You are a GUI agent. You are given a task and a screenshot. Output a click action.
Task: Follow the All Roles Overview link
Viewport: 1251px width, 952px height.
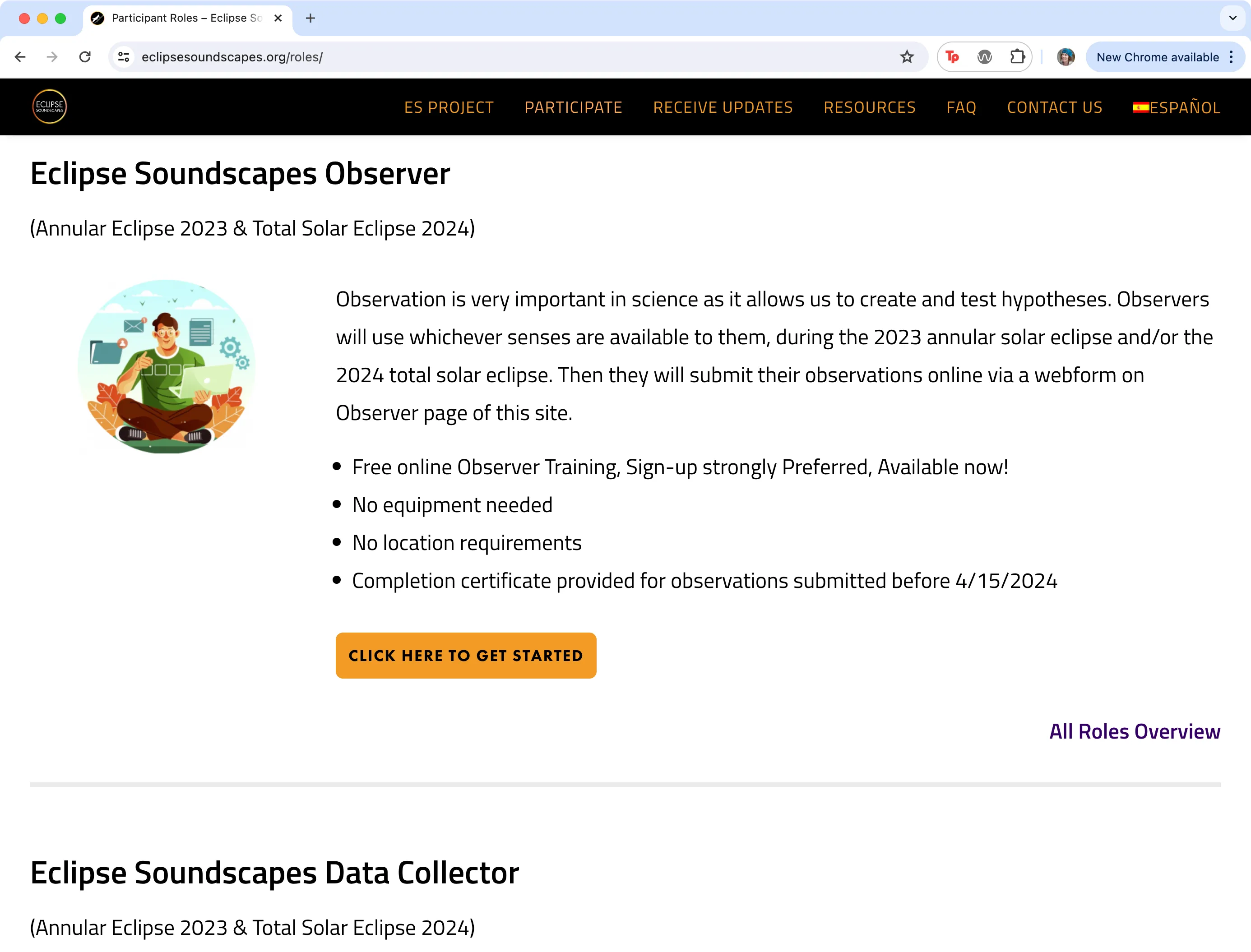click(1134, 731)
